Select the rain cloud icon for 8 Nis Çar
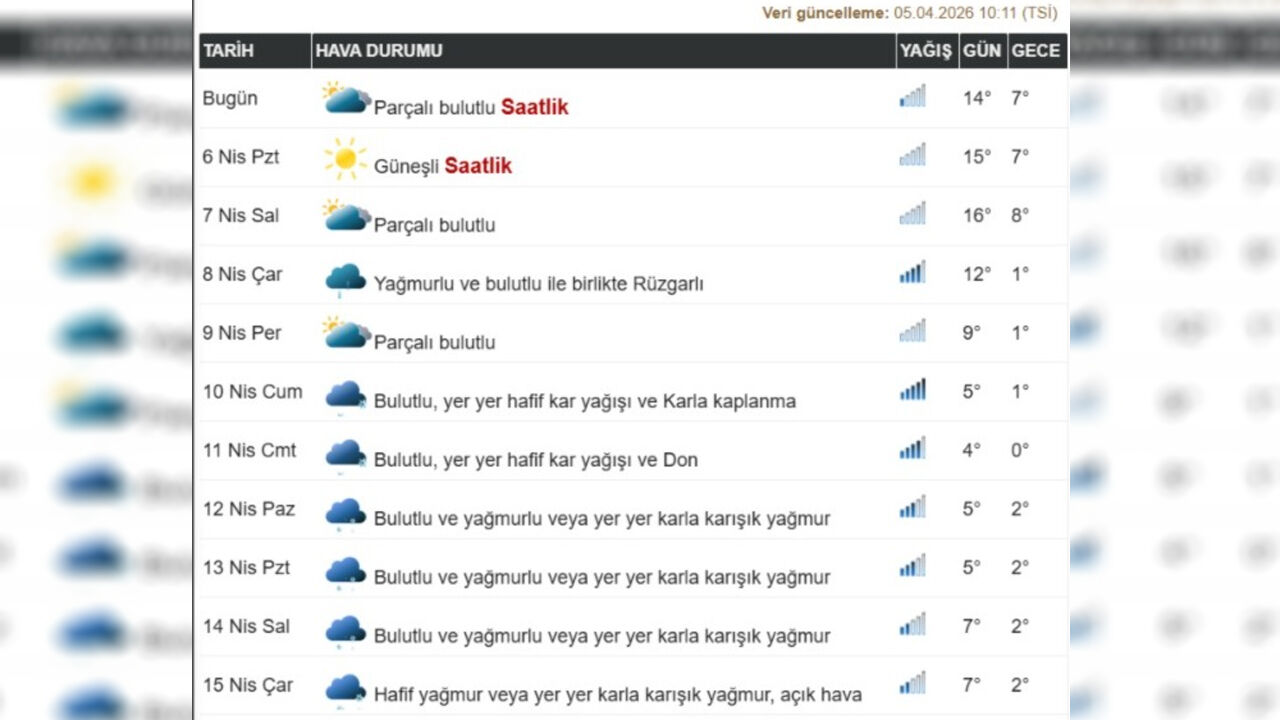1280x720 pixels. pyautogui.click(x=344, y=274)
